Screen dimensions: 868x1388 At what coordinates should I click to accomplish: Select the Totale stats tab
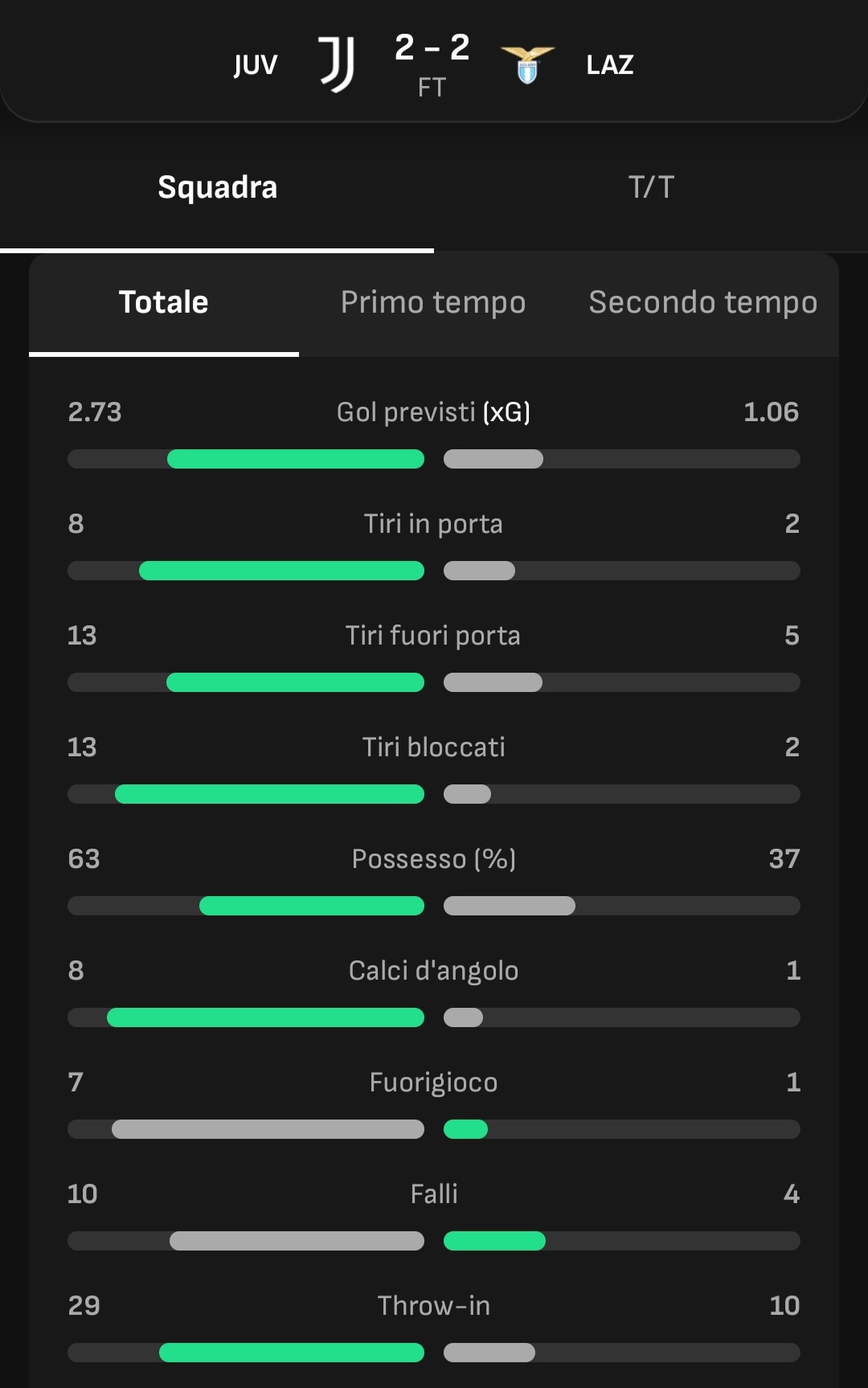[164, 303]
